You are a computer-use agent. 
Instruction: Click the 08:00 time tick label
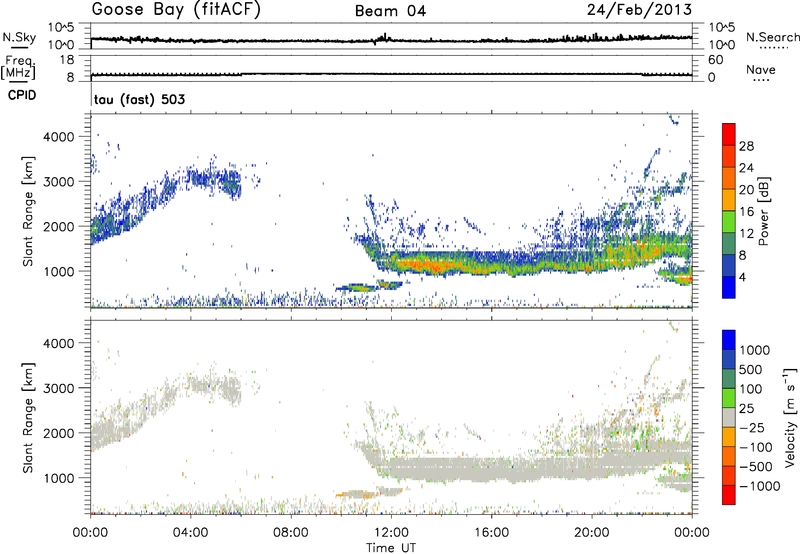coord(291,533)
